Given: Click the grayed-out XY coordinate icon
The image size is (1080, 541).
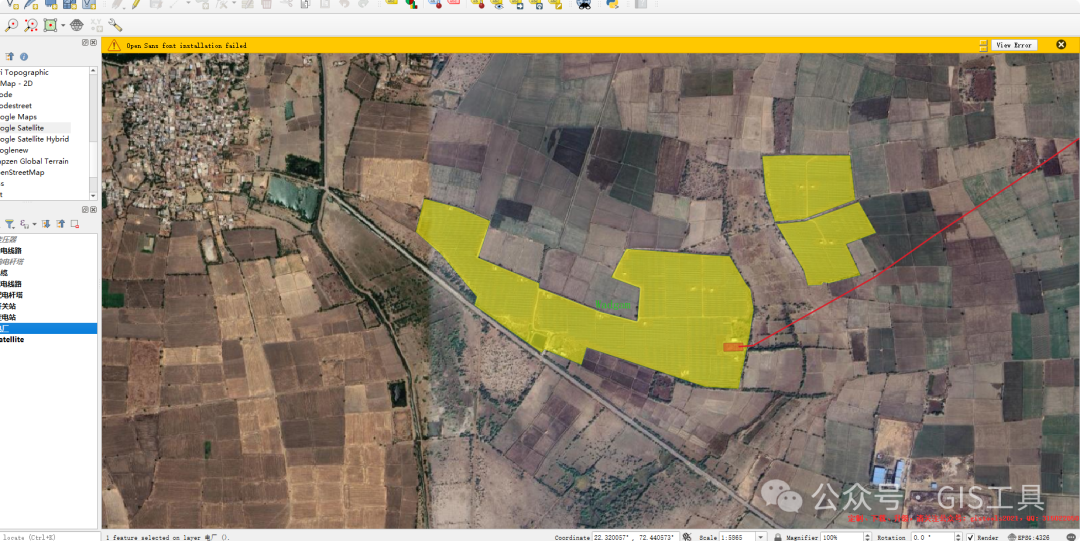Looking at the screenshot, I should point(96,25).
